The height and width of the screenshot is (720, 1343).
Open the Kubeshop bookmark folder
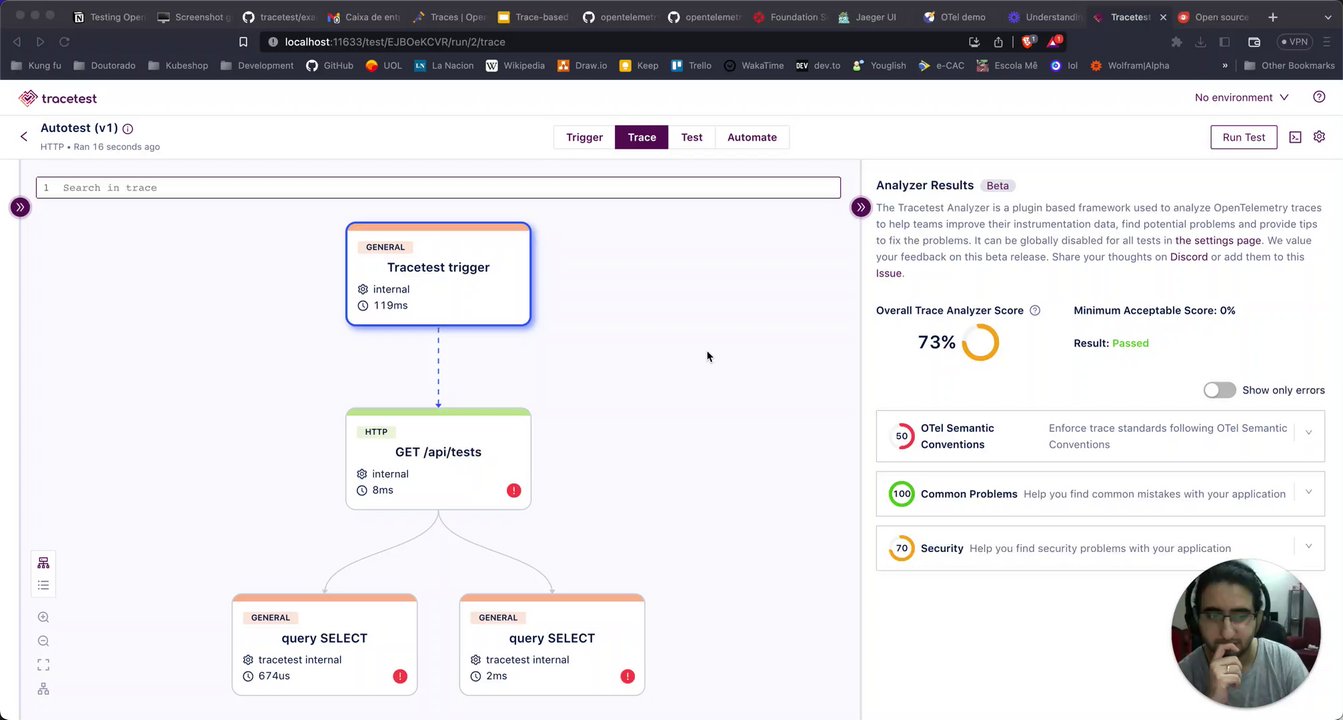179,66
